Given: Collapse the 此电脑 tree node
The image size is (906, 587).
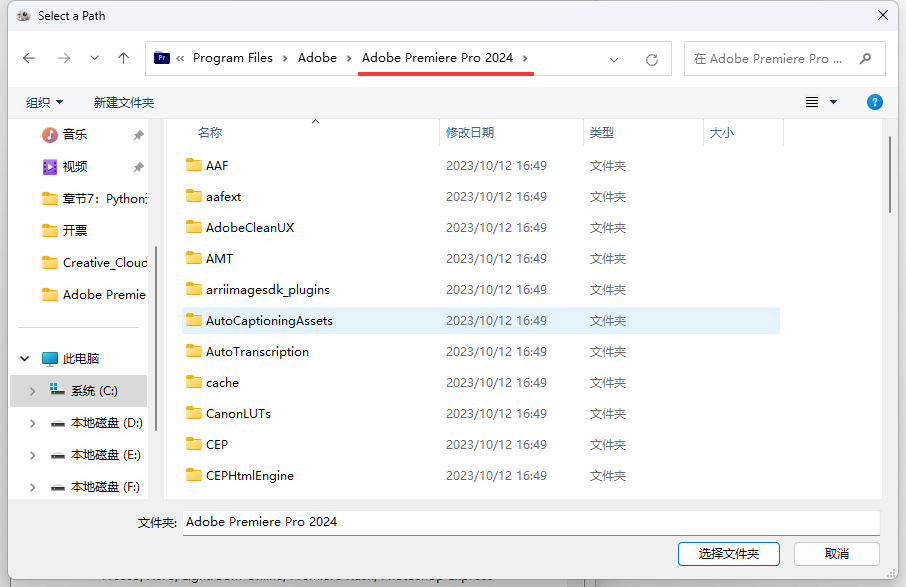Looking at the screenshot, I should coord(24,359).
